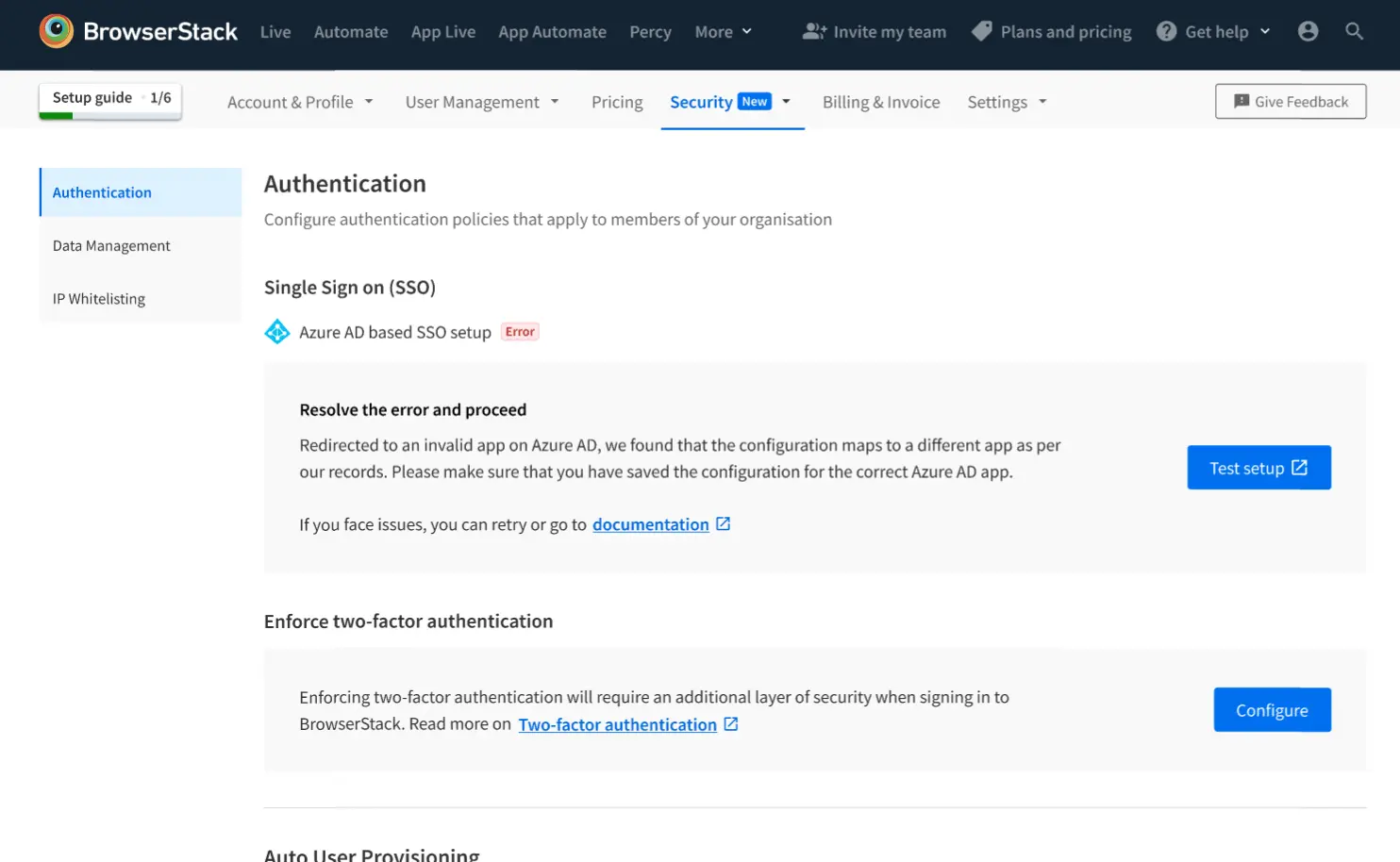The image size is (1400, 862).
Task: Click the Azure AD diamond icon
Action: [277, 332]
